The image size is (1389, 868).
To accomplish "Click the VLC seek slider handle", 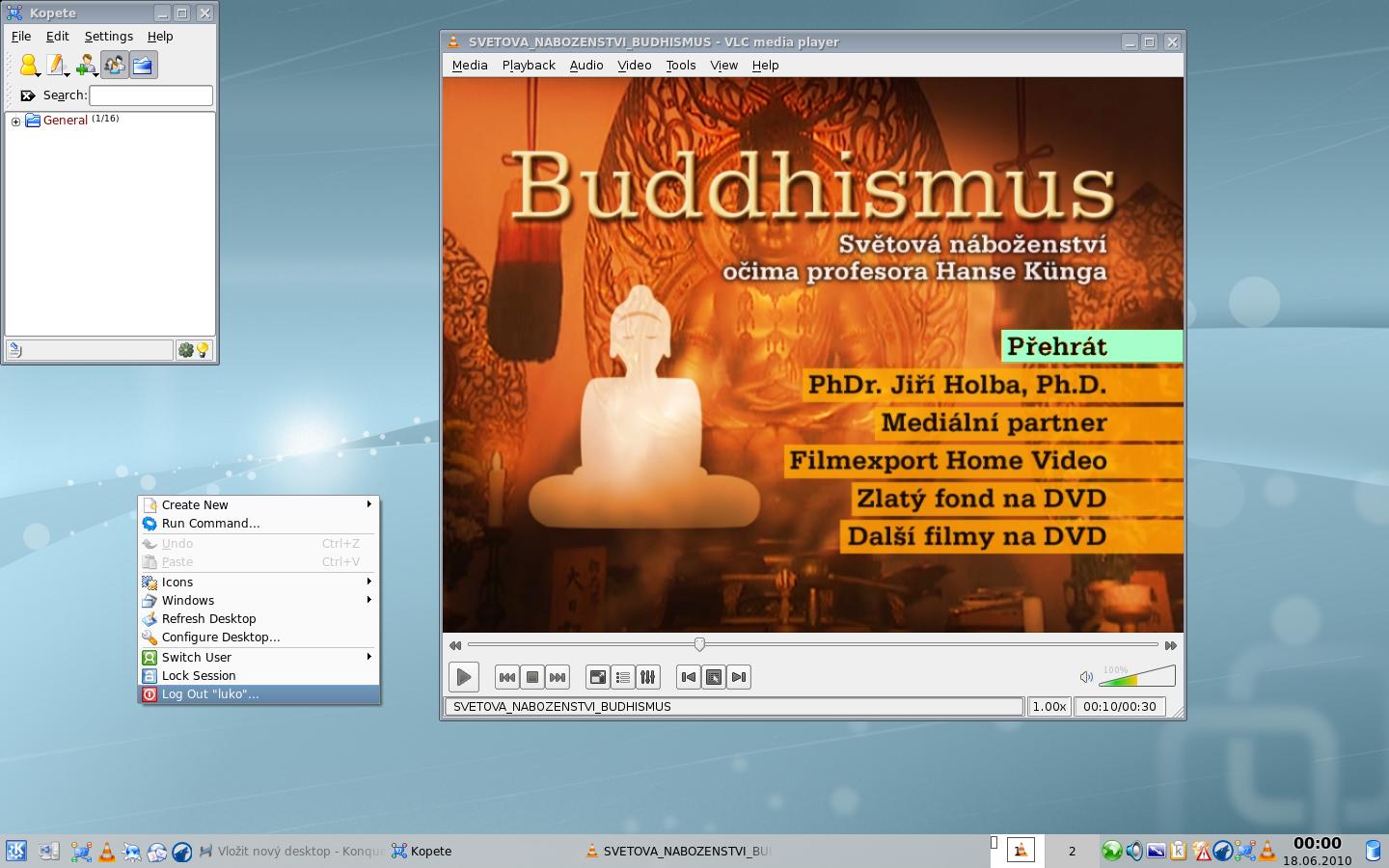I will (699, 644).
